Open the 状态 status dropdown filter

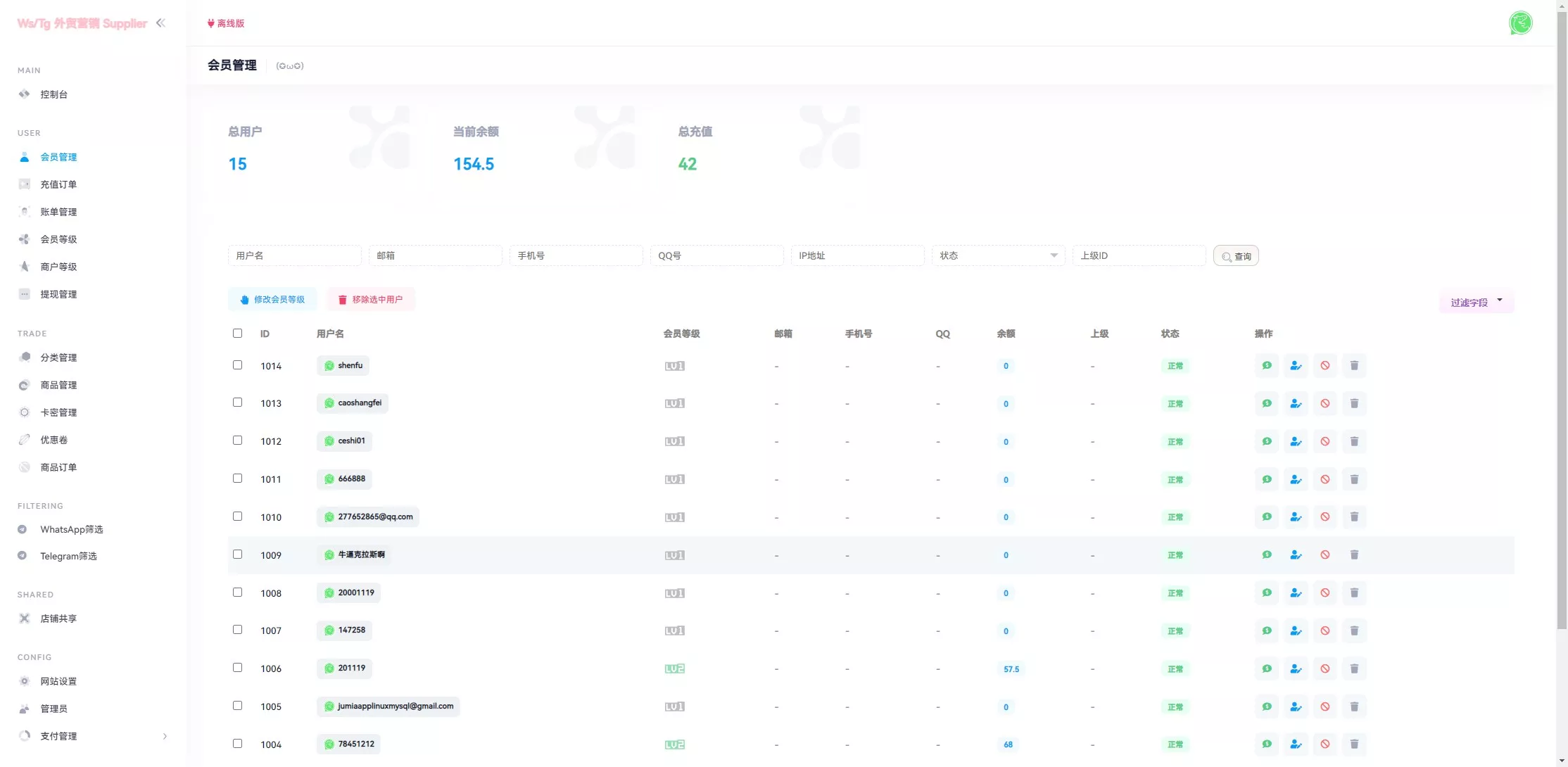point(998,255)
